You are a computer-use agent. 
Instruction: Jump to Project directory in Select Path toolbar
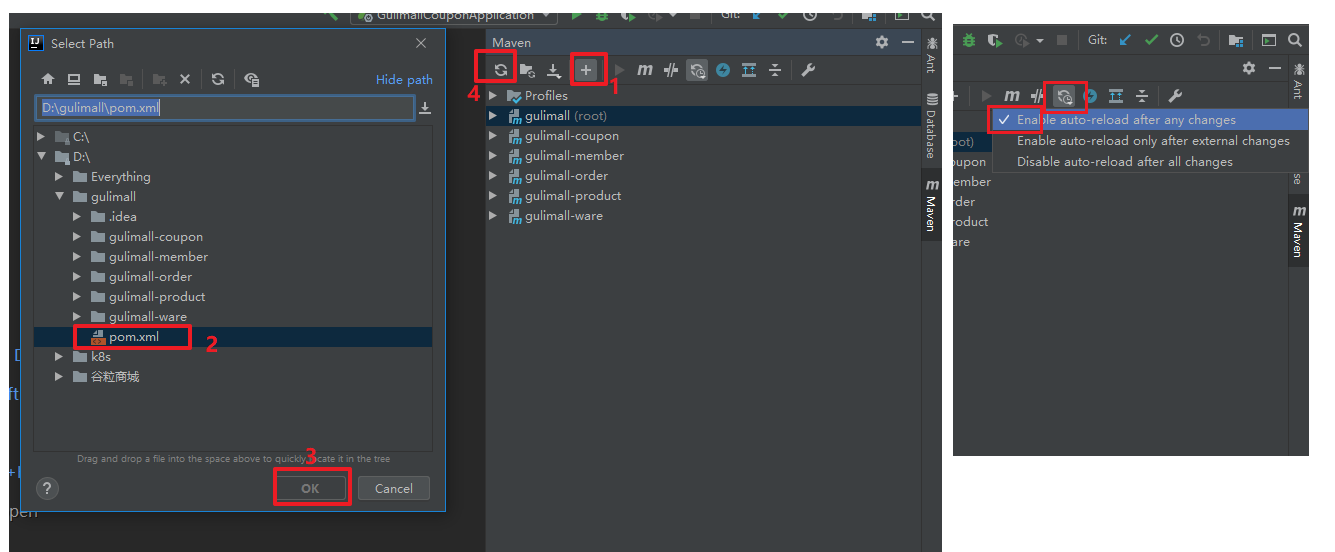pyautogui.click(x=100, y=79)
